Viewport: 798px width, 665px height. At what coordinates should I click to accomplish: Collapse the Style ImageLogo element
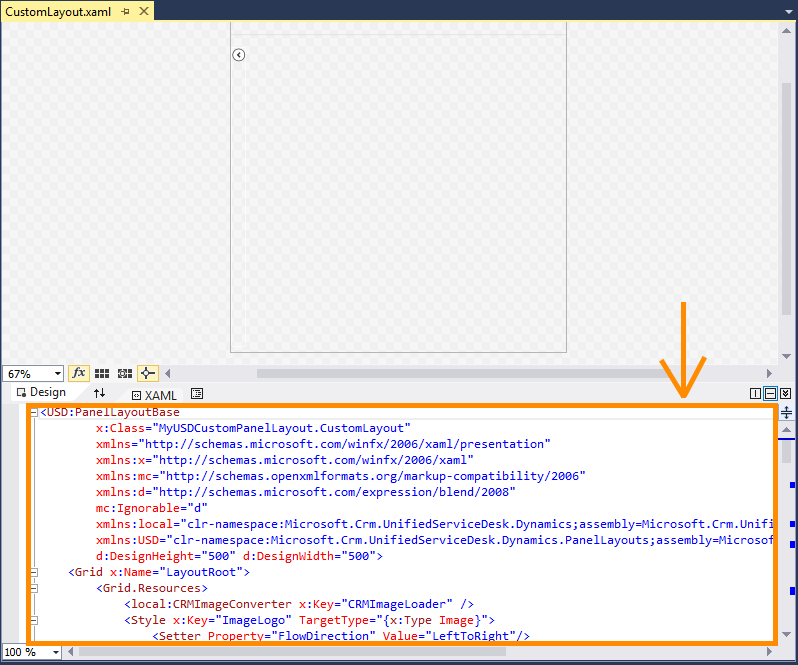[34, 620]
